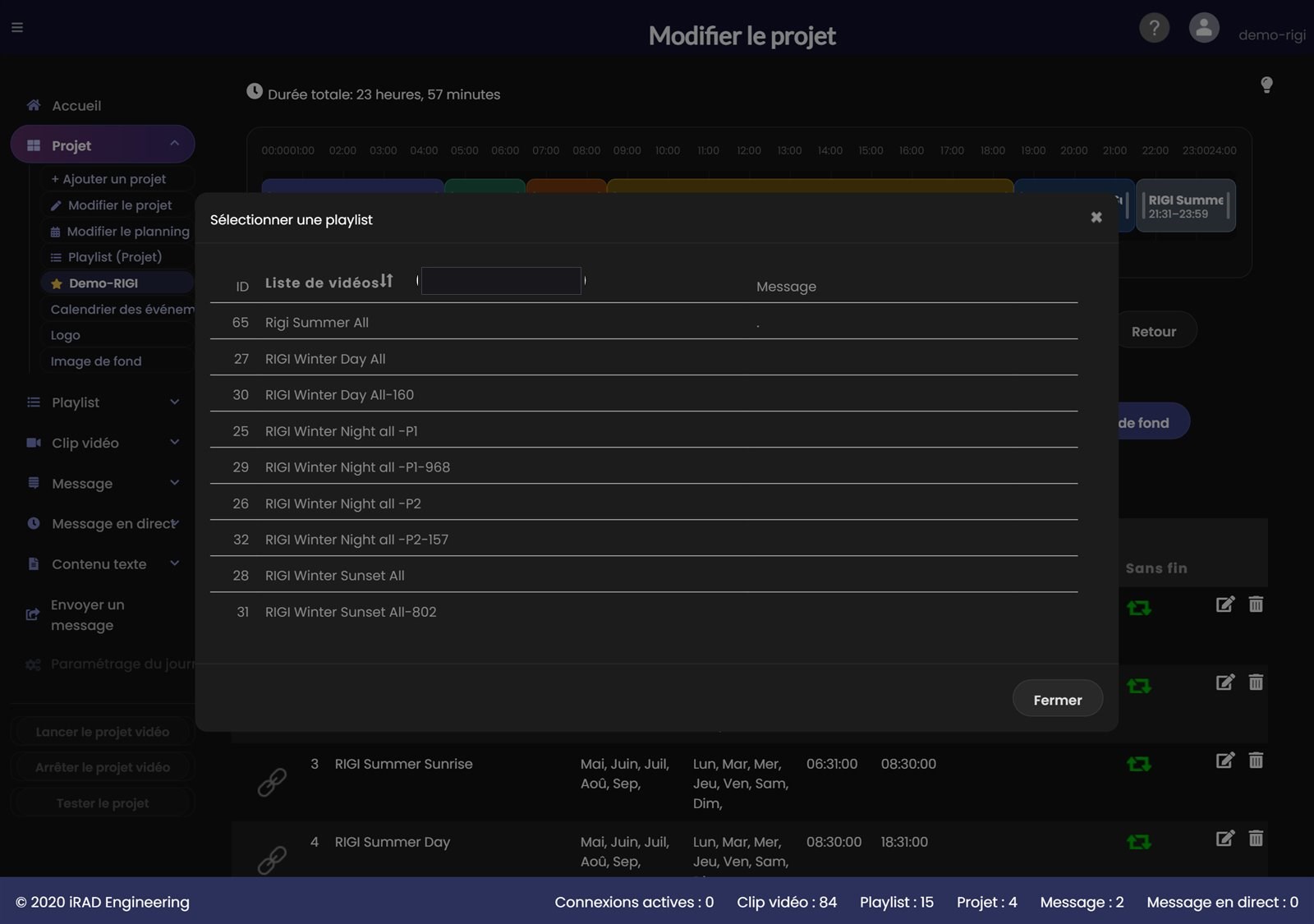Click the user avatar icon
Viewport: 1314px width, 924px height.
tap(1204, 28)
